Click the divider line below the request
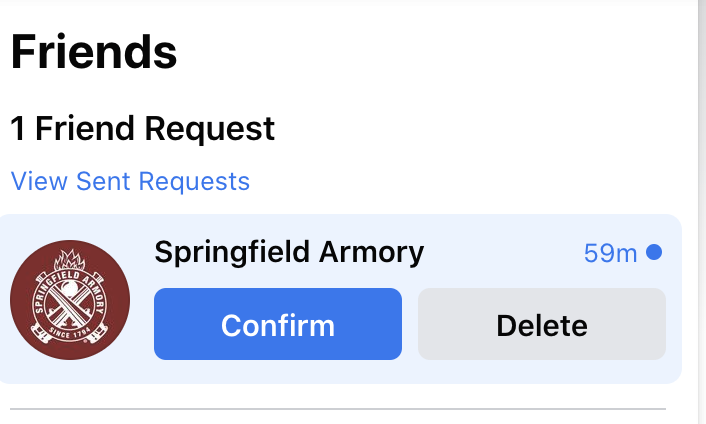This screenshot has width=706, height=424. click(x=338, y=409)
